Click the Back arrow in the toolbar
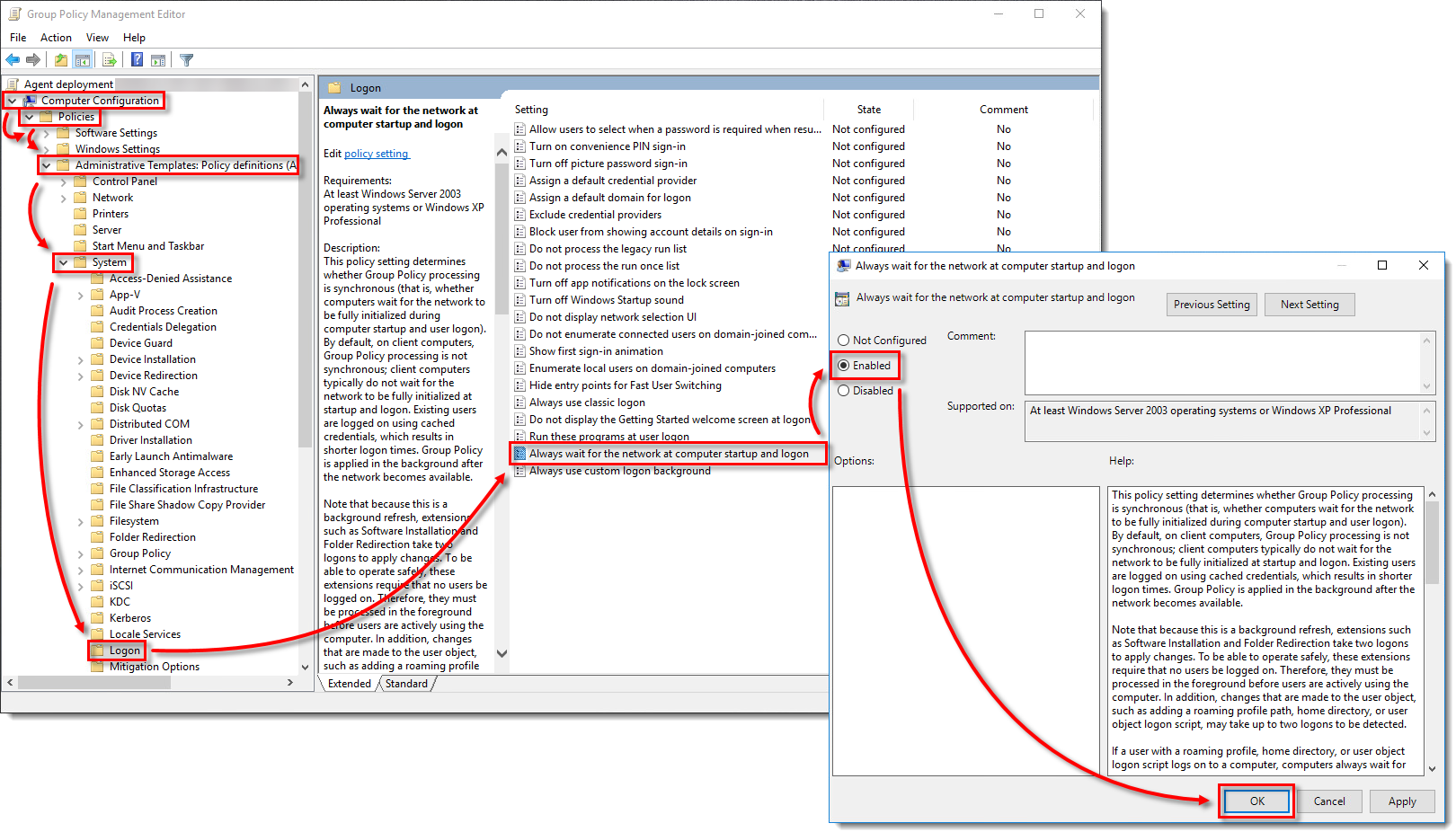 13,60
